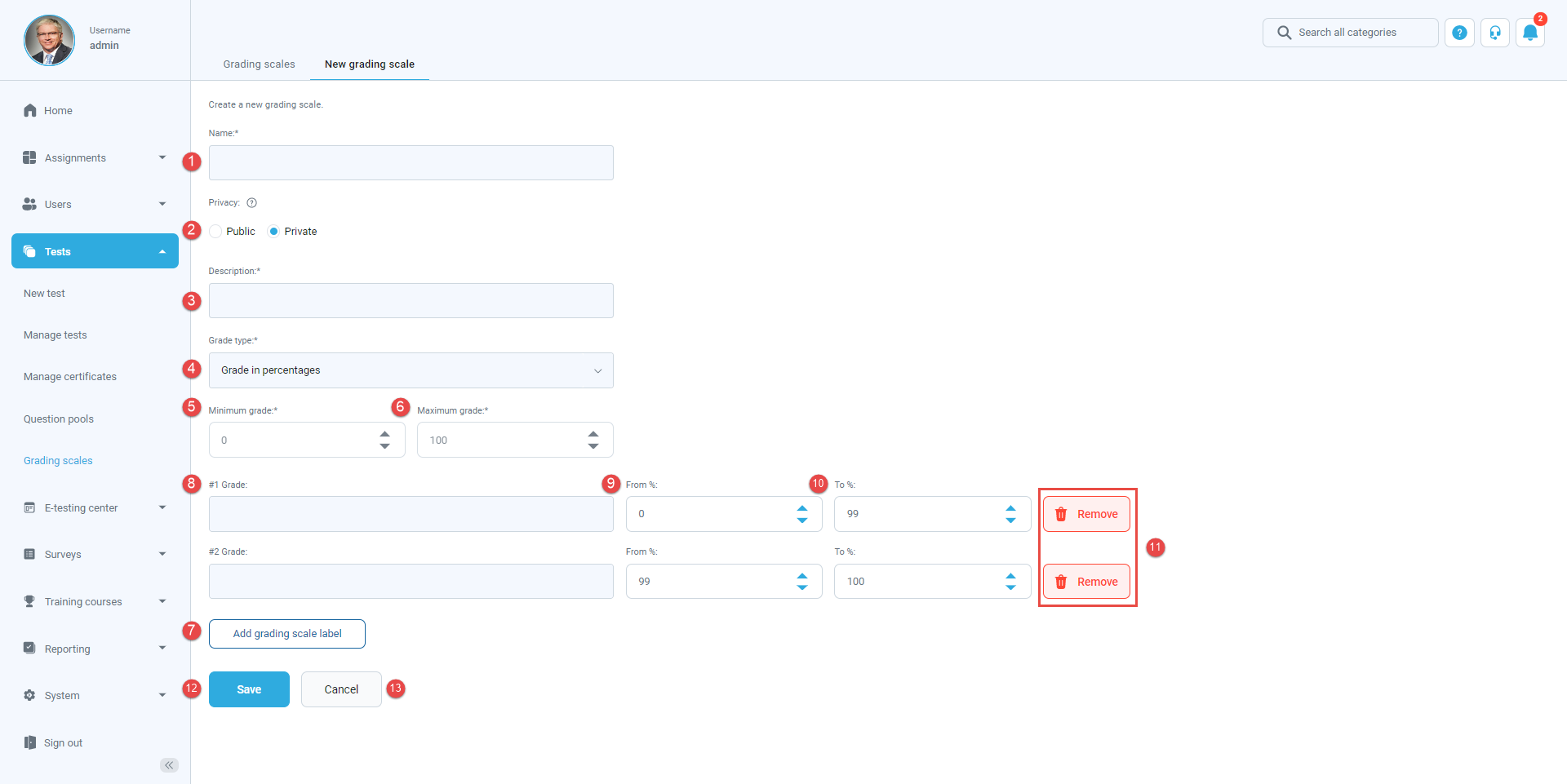Increase the Maximum grade value
The image size is (1567, 784).
pos(593,434)
